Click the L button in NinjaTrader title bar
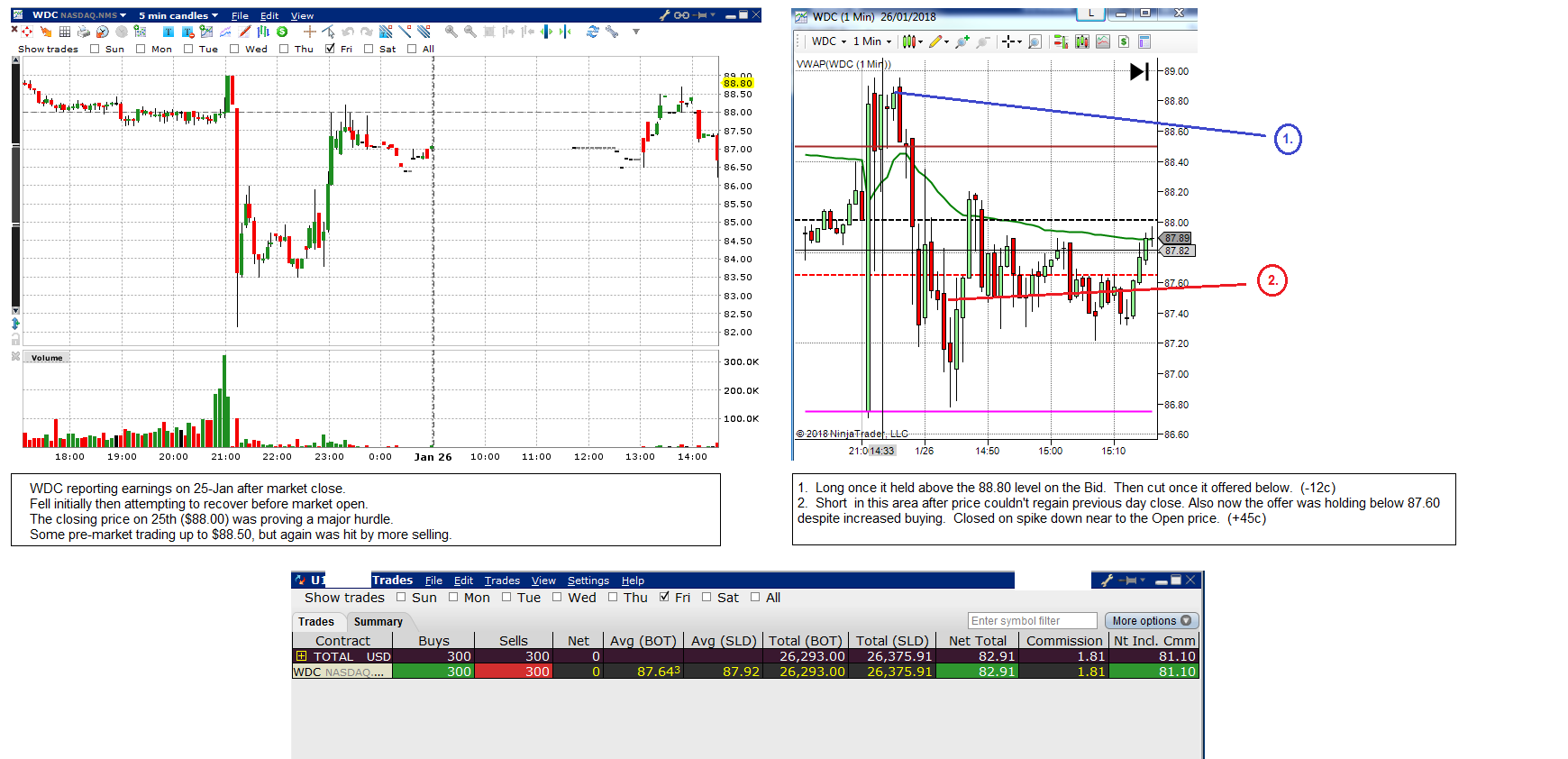This screenshot has width=1568, height=759. pos(1091,14)
